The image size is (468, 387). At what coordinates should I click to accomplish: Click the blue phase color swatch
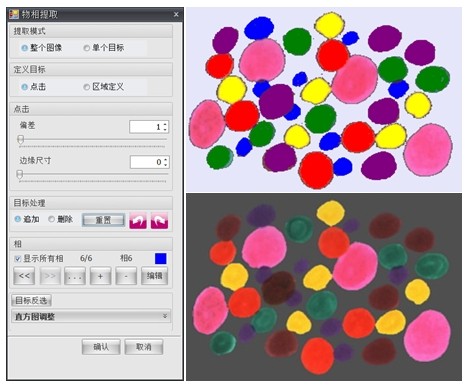pos(161,259)
